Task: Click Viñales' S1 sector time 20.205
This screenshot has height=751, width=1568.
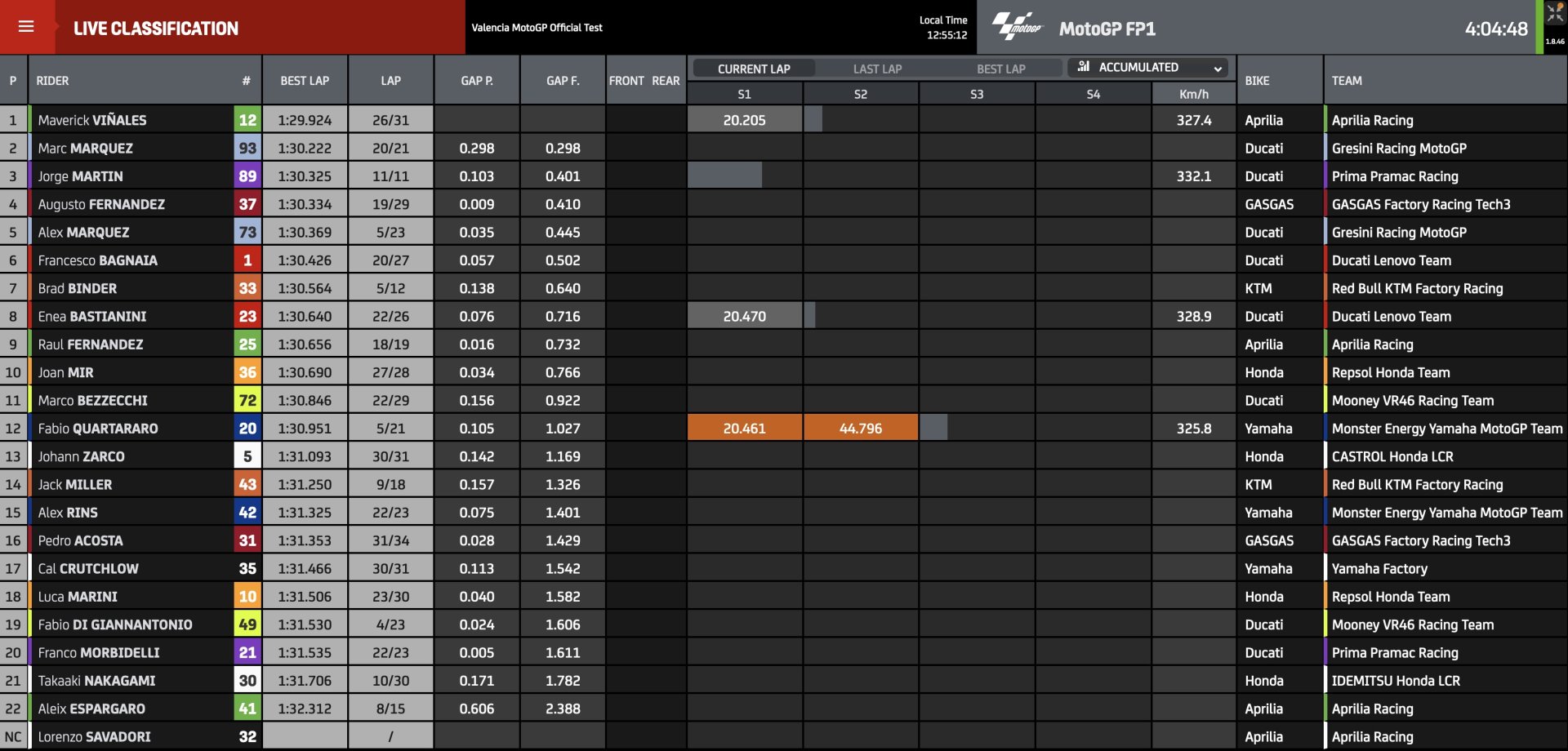Action: (744, 120)
